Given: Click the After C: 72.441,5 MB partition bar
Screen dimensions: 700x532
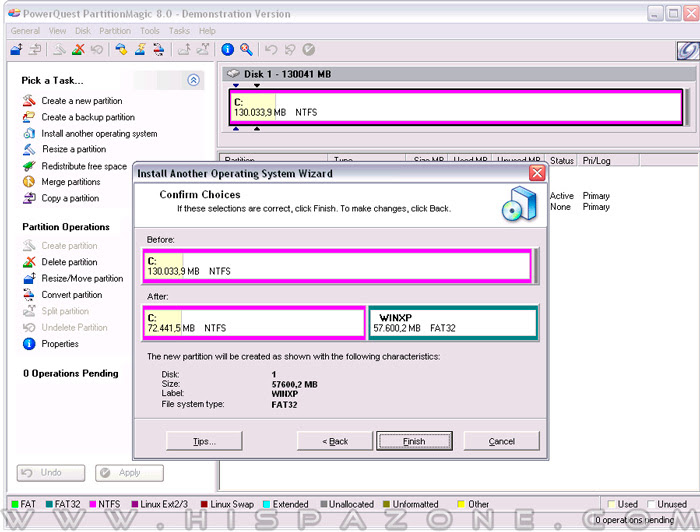Looking at the screenshot, I should tap(254, 323).
